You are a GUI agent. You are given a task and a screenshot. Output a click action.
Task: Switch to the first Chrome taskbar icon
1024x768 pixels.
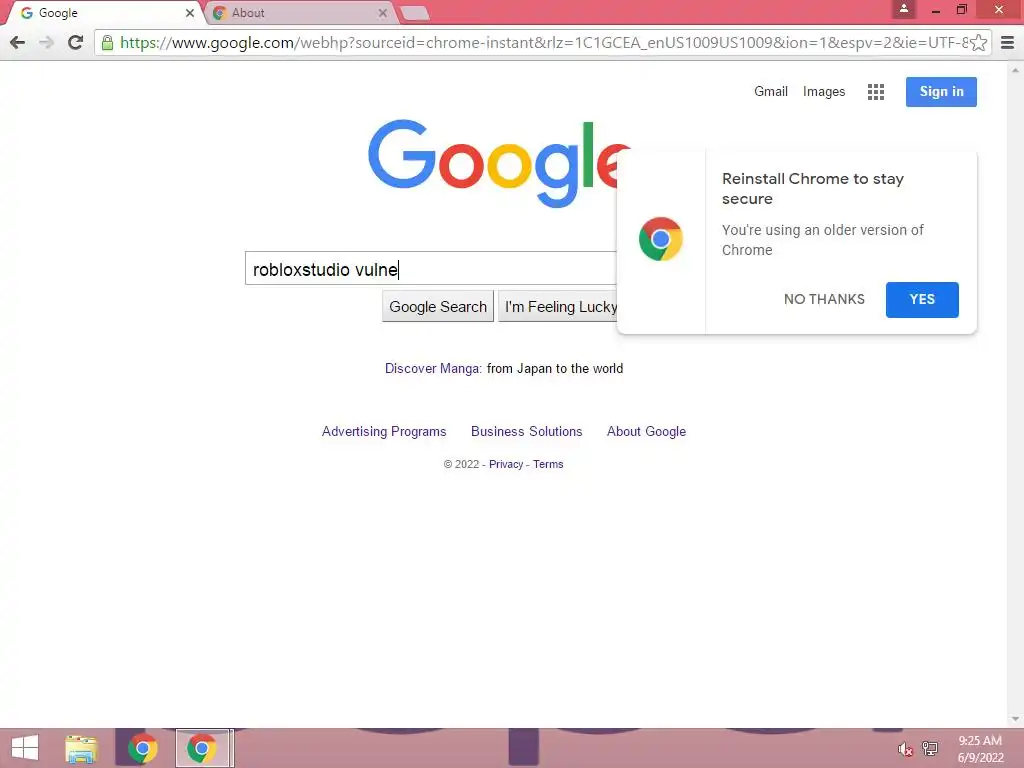pos(142,748)
